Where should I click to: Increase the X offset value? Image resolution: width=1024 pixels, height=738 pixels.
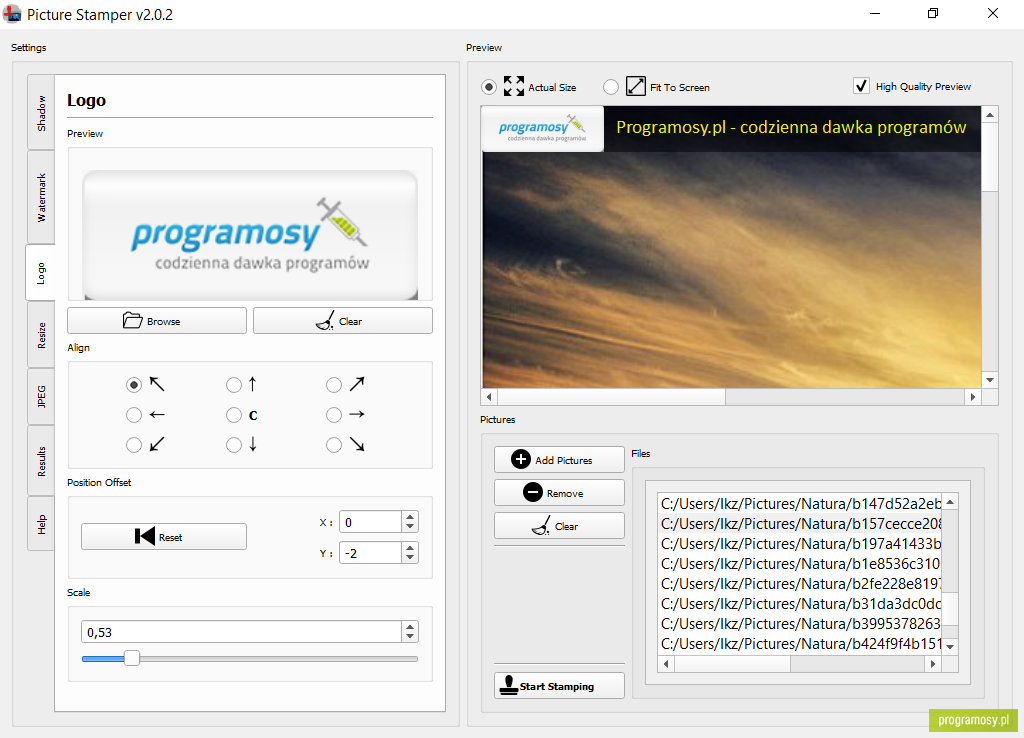pos(410,517)
